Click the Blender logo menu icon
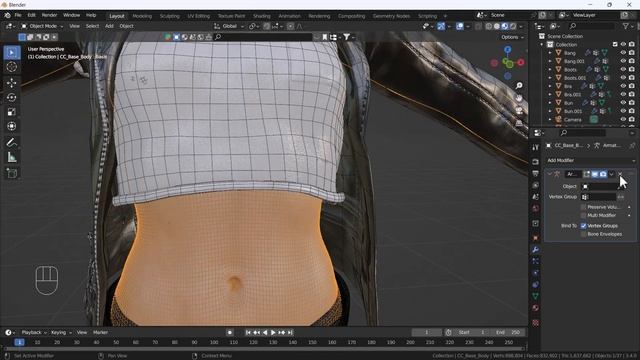The height and width of the screenshot is (360, 640). (7, 16)
